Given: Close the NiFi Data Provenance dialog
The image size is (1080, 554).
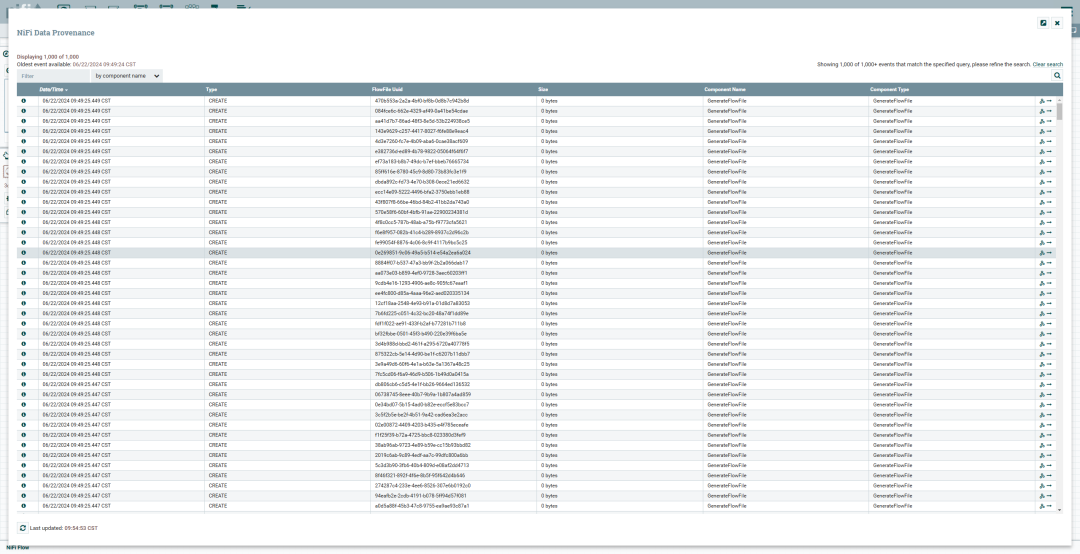Looking at the screenshot, I should (1057, 23).
